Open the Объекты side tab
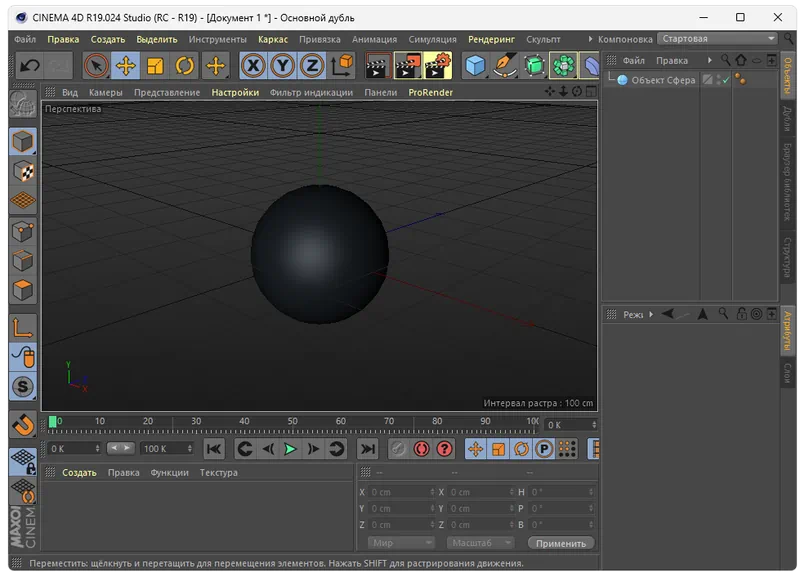 788,76
